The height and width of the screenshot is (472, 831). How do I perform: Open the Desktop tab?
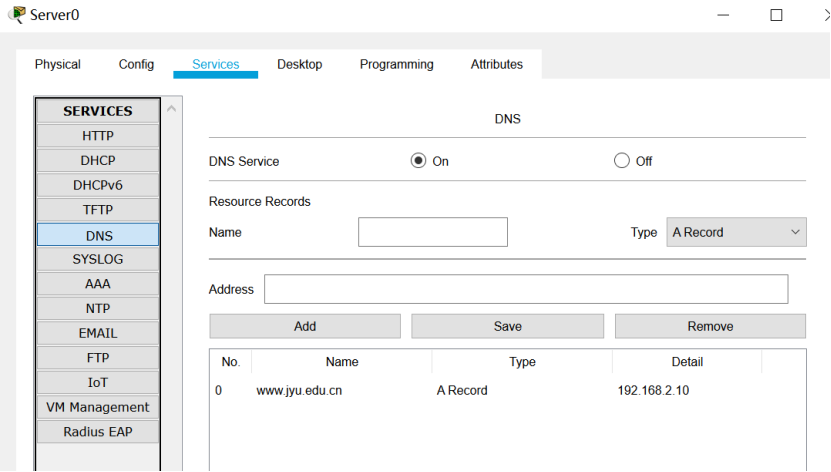[x=299, y=64]
